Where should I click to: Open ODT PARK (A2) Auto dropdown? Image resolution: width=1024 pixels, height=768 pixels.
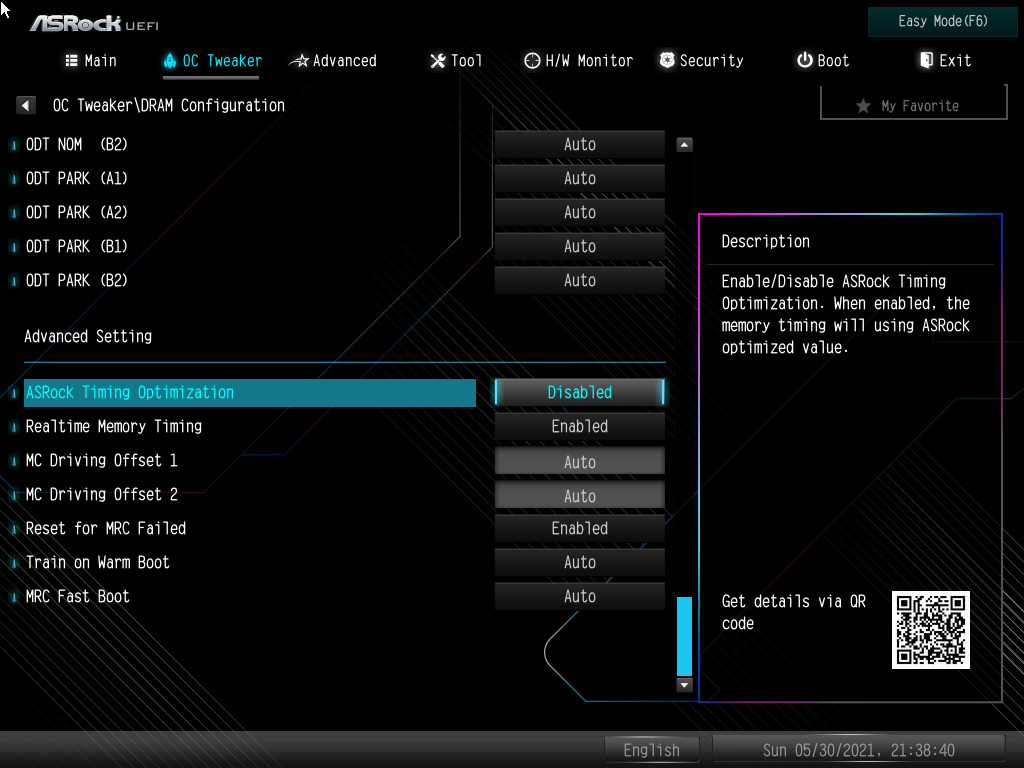point(580,212)
